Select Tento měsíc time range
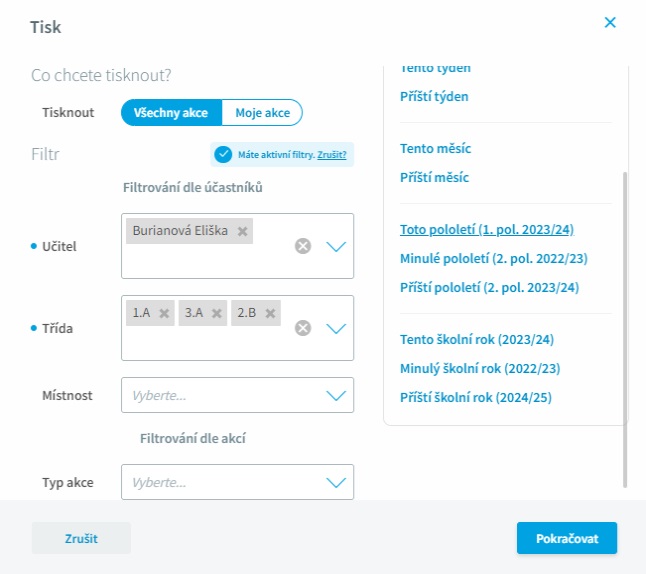The image size is (646, 574). pos(435,148)
